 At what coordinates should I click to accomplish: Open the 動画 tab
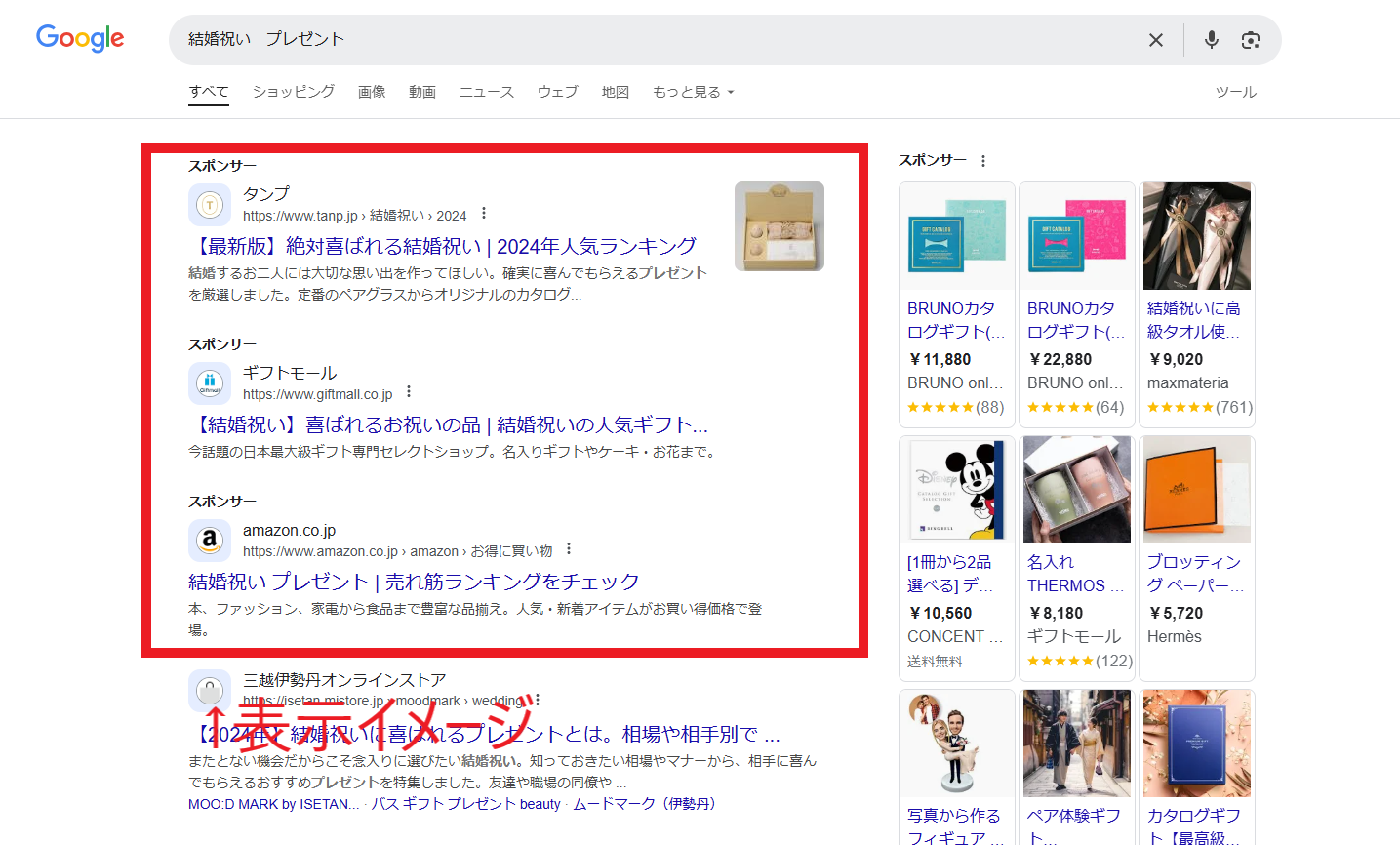[422, 92]
